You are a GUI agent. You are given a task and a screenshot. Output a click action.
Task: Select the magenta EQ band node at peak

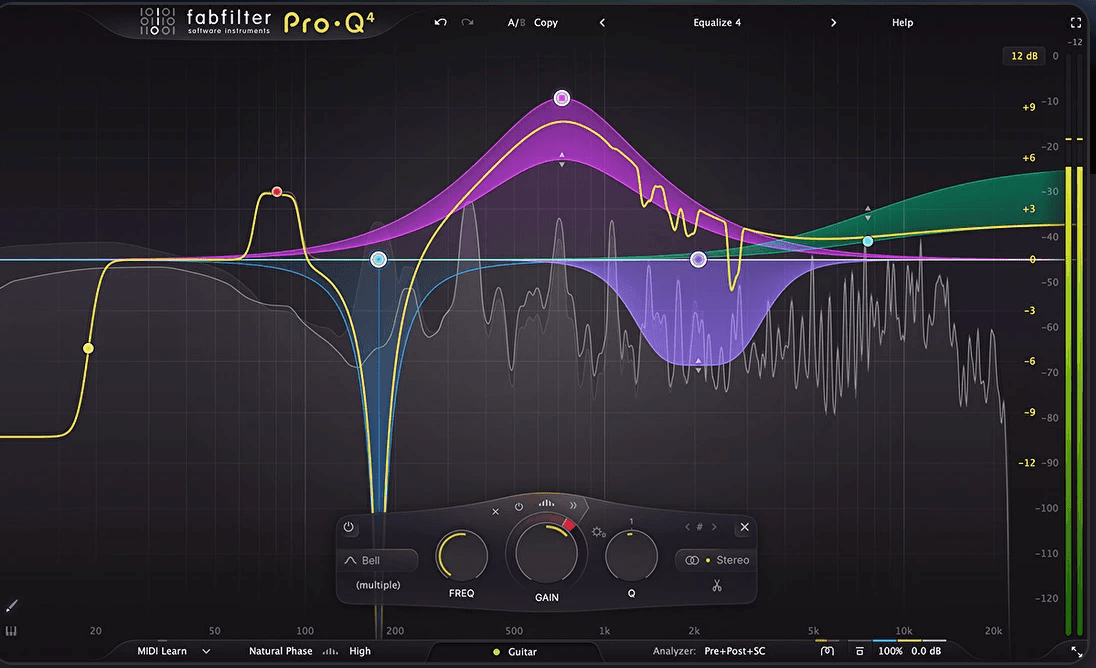(x=562, y=98)
